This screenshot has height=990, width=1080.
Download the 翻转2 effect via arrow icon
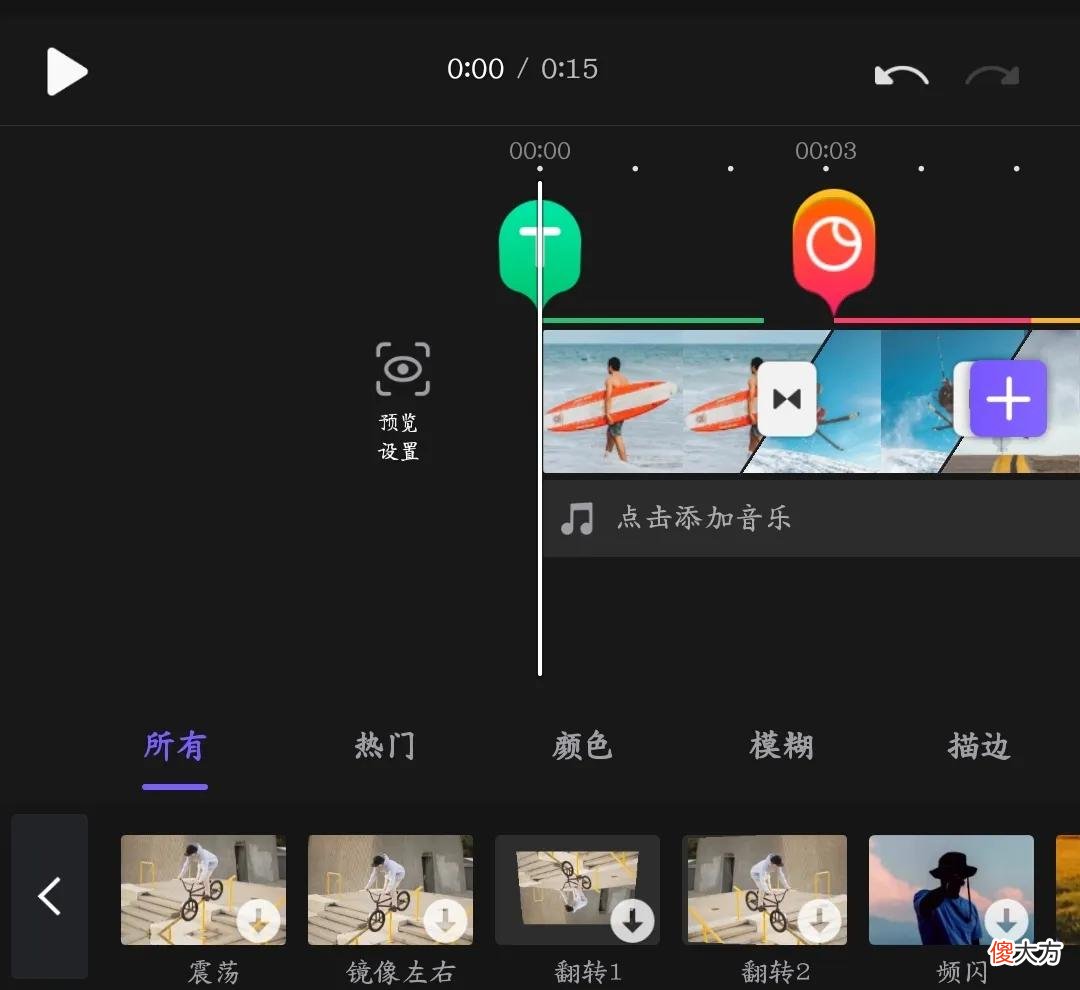click(820, 921)
